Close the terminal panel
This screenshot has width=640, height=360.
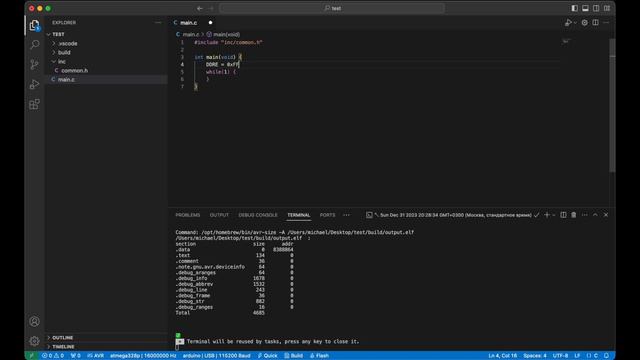[x=606, y=215]
